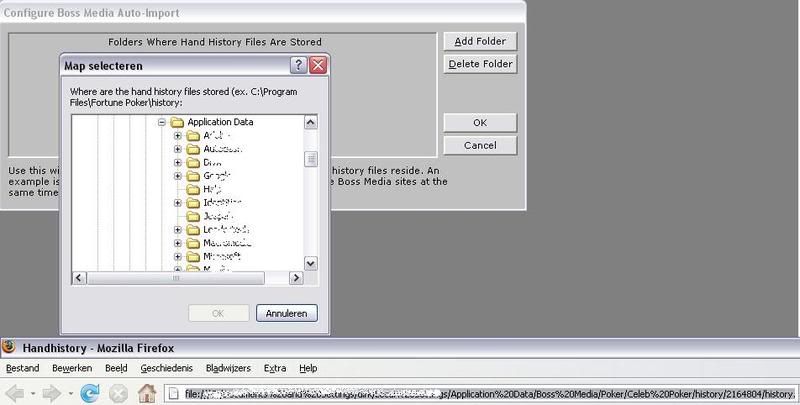Image resolution: width=800 pixels, height=405 pixels.
Task: Click the Firefox logo in the title bar
Action: click(9, 347)
